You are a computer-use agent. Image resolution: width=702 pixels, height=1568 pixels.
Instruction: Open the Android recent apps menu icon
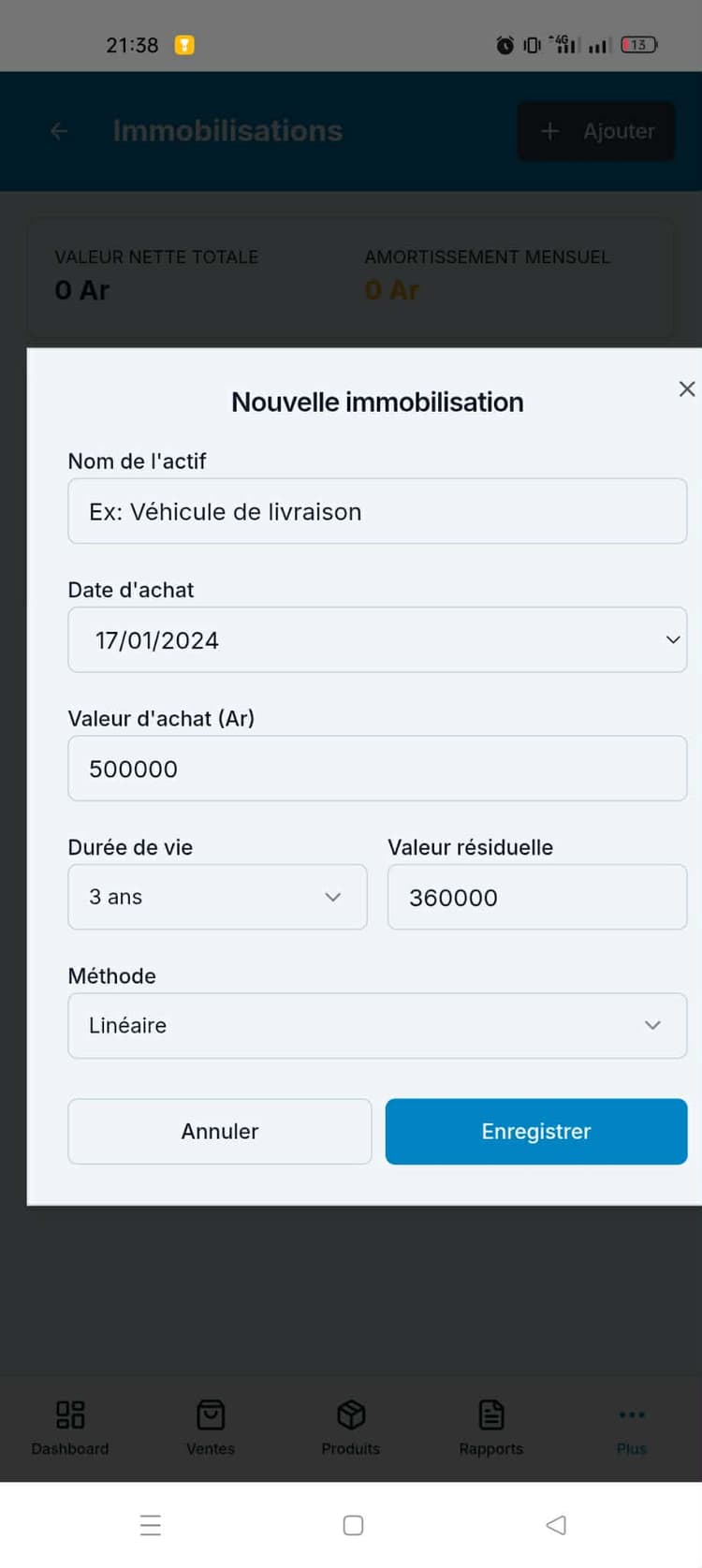tap(151, 1525)
